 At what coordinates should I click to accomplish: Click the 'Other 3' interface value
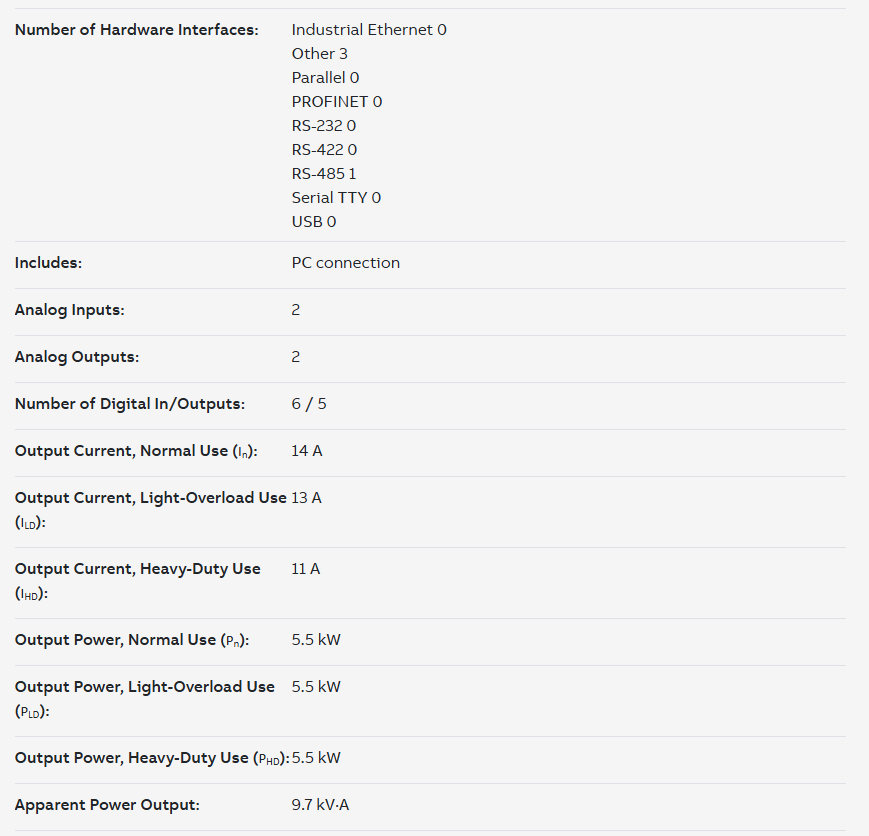tap(319, 54)
